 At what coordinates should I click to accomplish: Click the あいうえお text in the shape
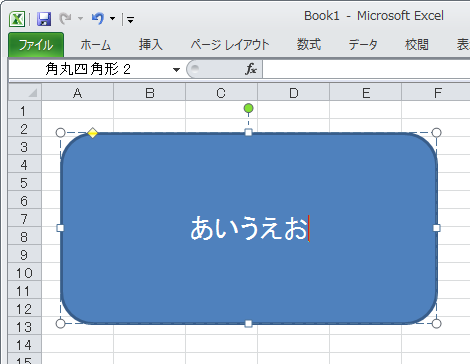[249, 228]
